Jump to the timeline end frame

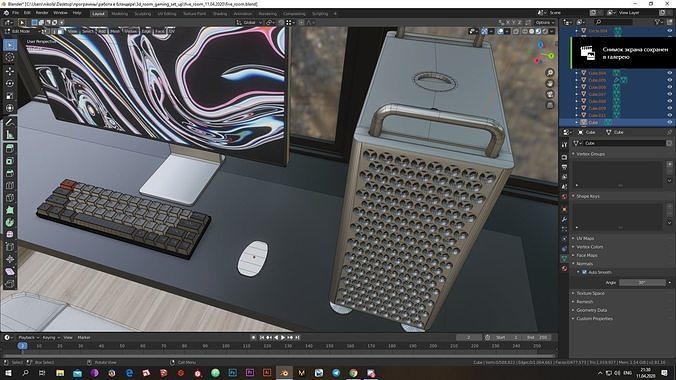[x=297, y=338]
